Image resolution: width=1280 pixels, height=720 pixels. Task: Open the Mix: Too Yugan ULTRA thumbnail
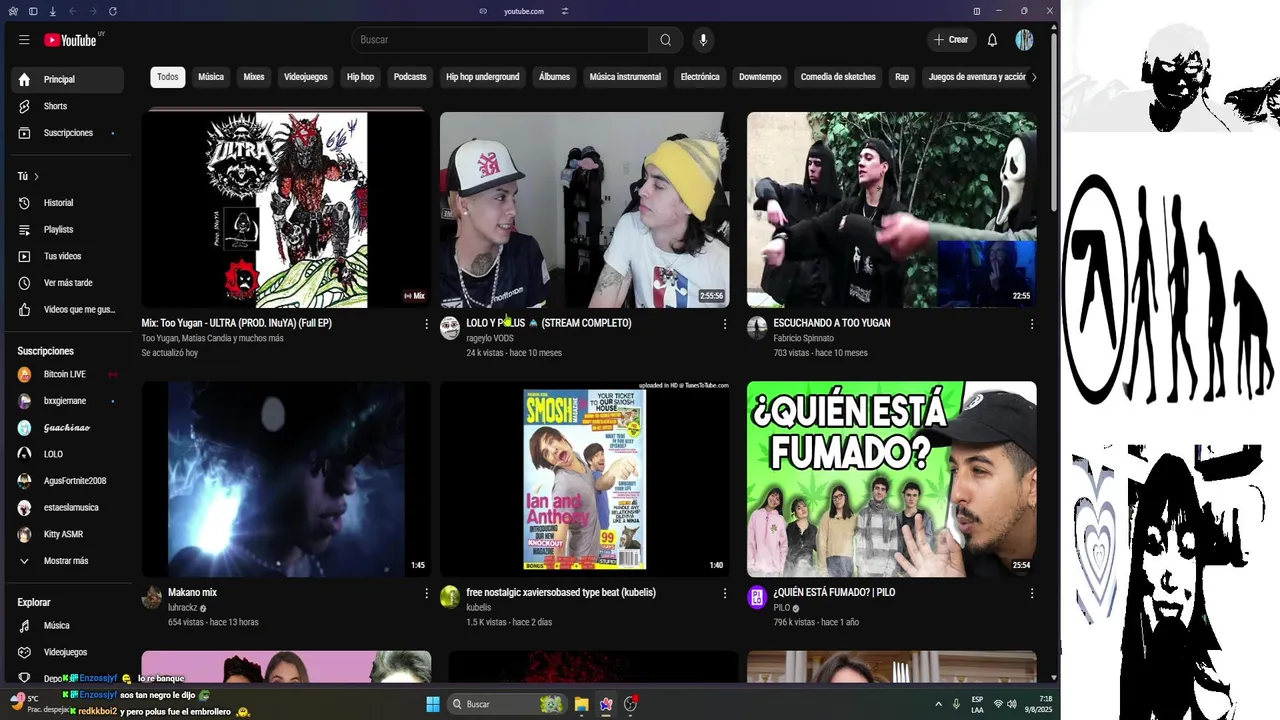pyautogui.click(x=286, y=210)
